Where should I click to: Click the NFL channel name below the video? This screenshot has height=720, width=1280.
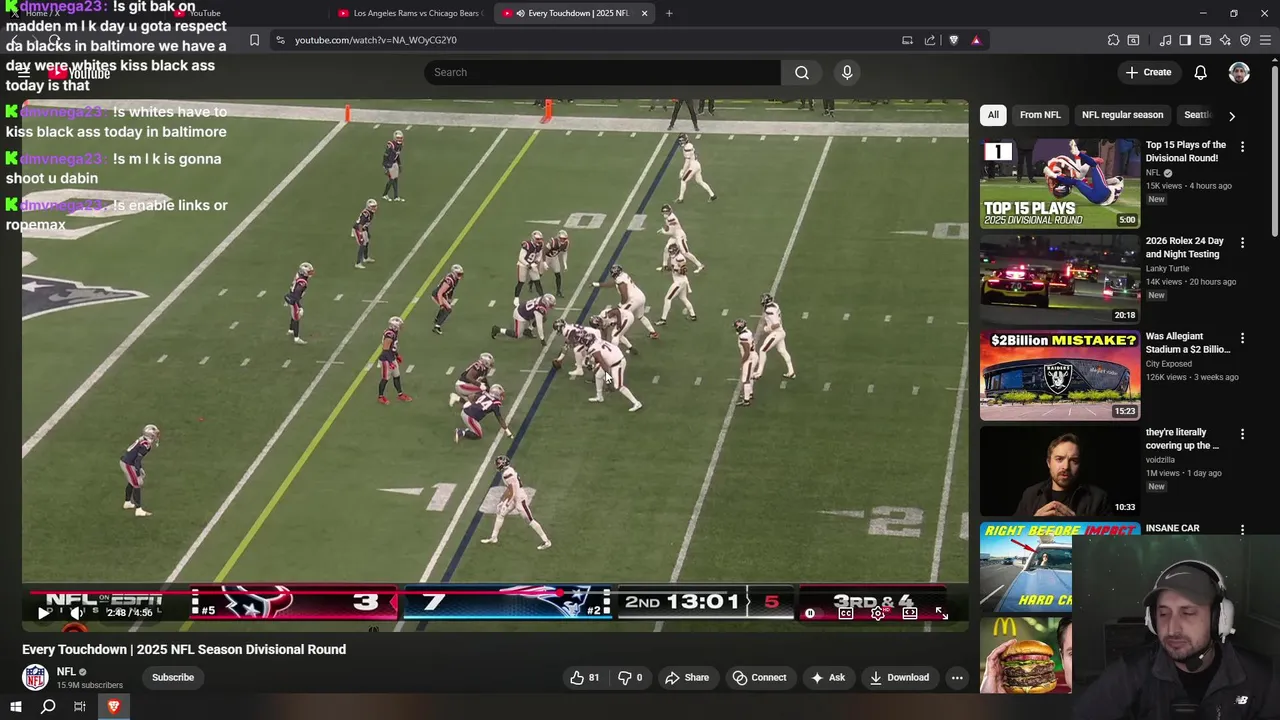point(66,672)
